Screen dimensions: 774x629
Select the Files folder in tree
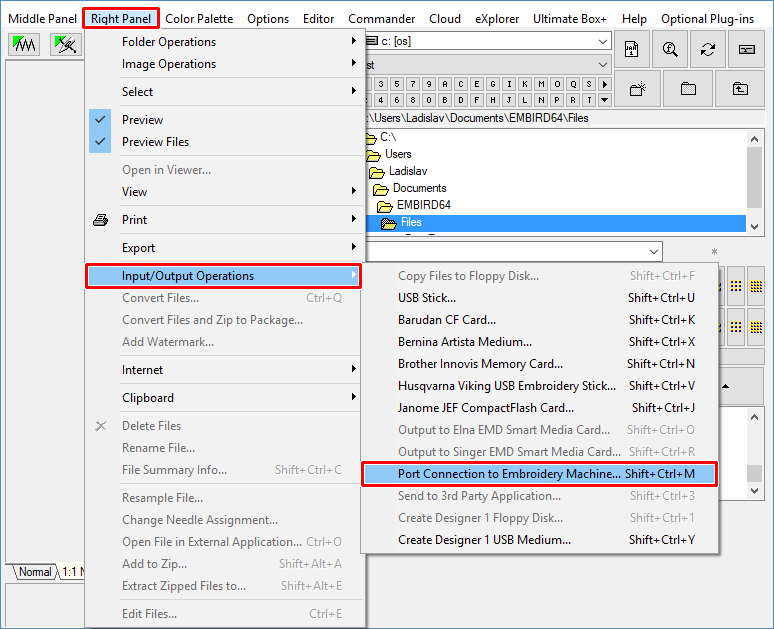tap(411, 223)
